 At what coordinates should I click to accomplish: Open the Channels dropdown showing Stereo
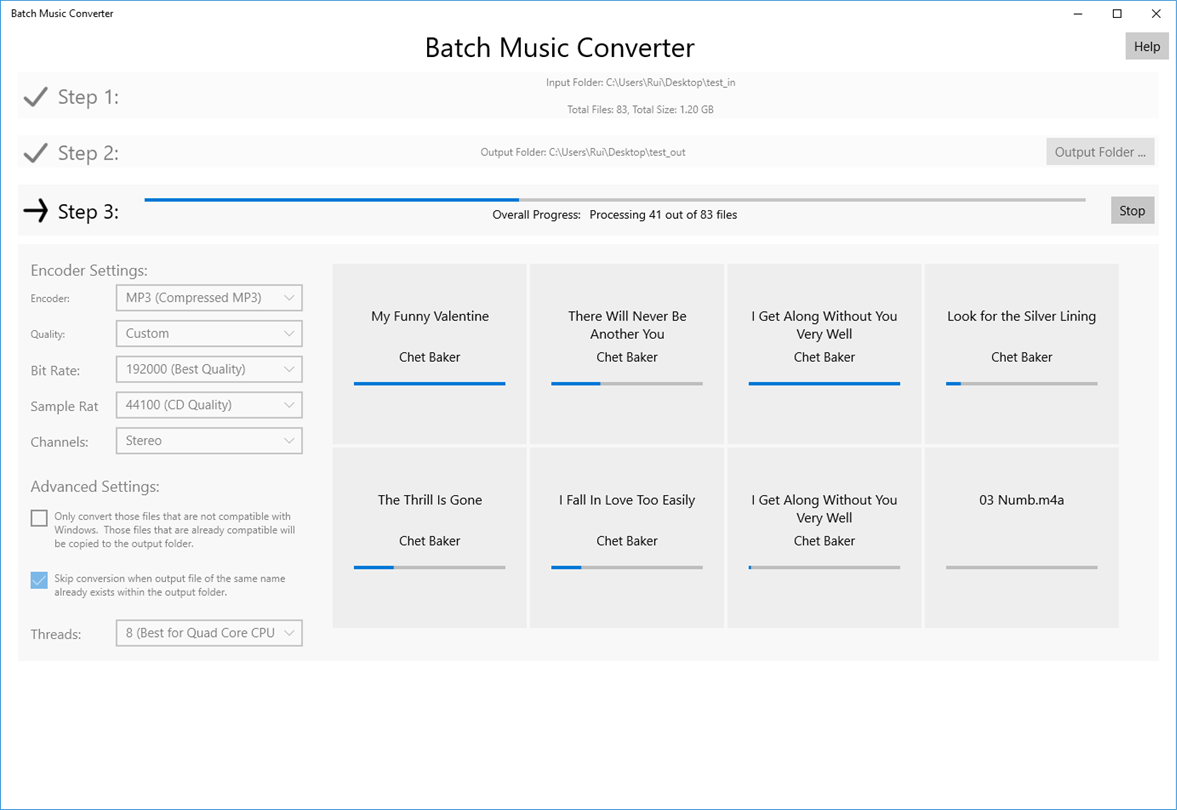tap(209, 441)
